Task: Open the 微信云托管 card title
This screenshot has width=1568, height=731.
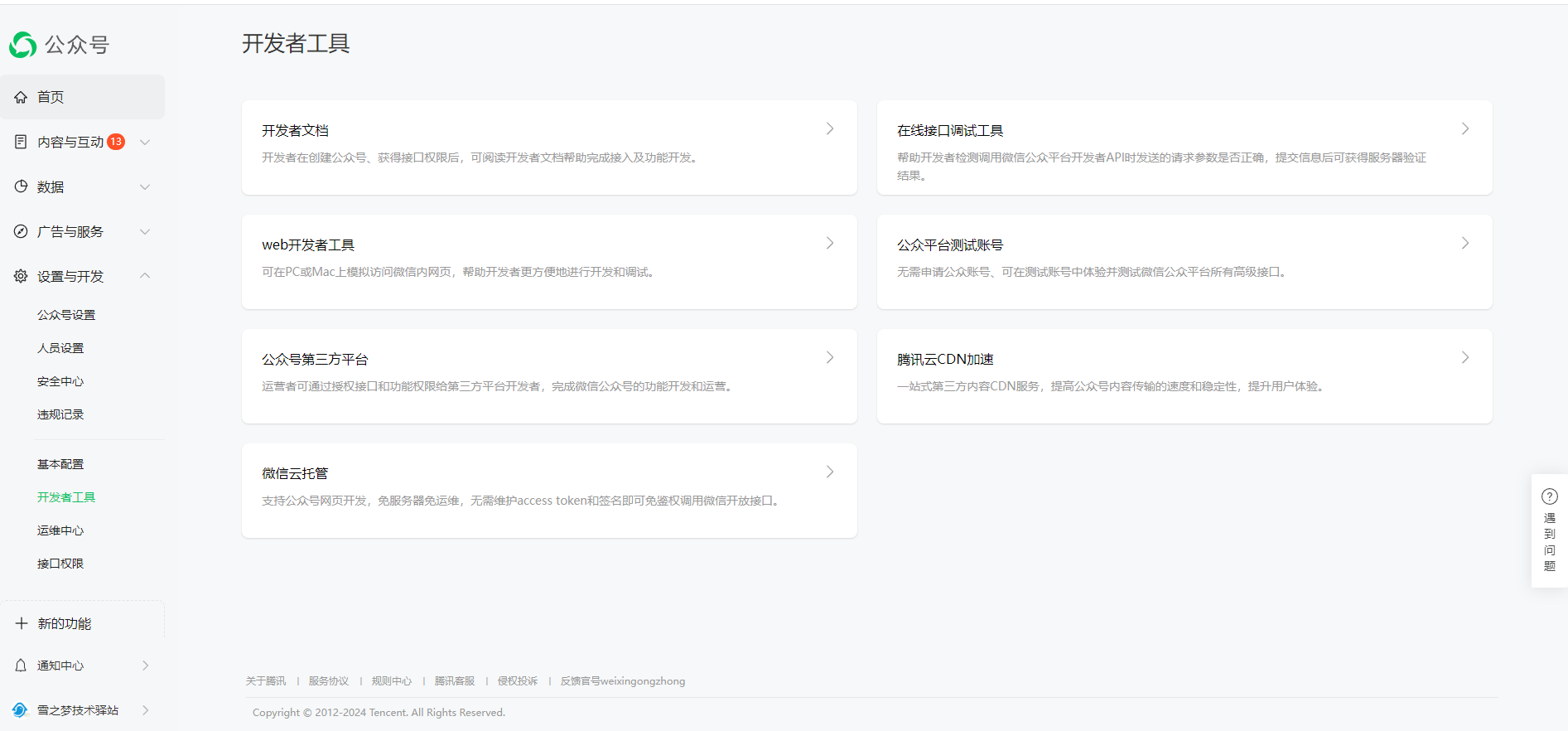Action: 295,474
